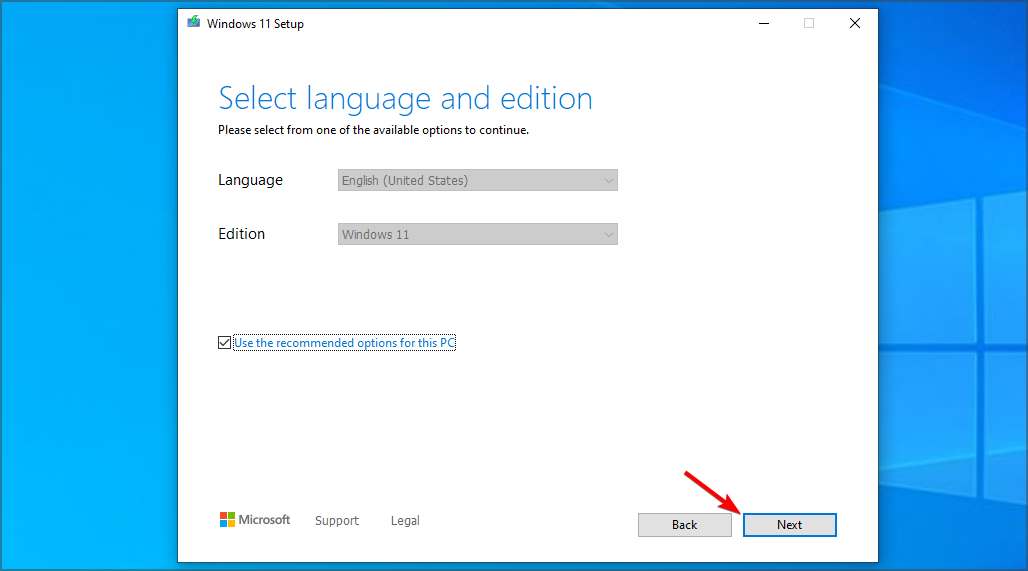Click the Language label
1028x571 pixels.
click(250, 180)
